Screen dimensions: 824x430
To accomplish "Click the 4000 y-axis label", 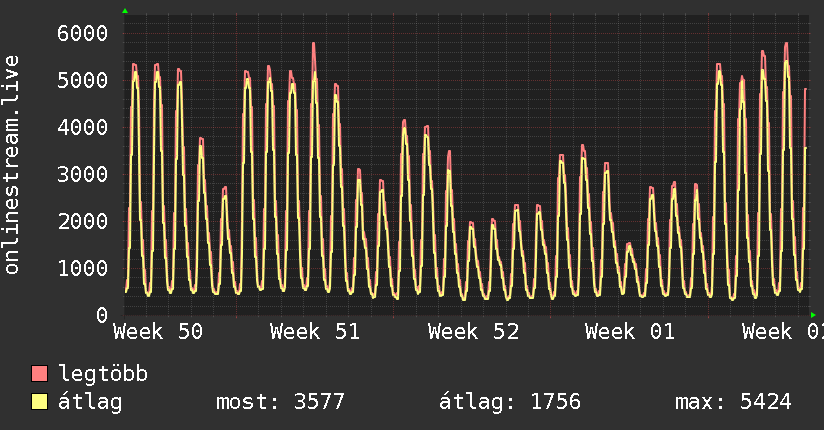I will (x=83, y=127).
